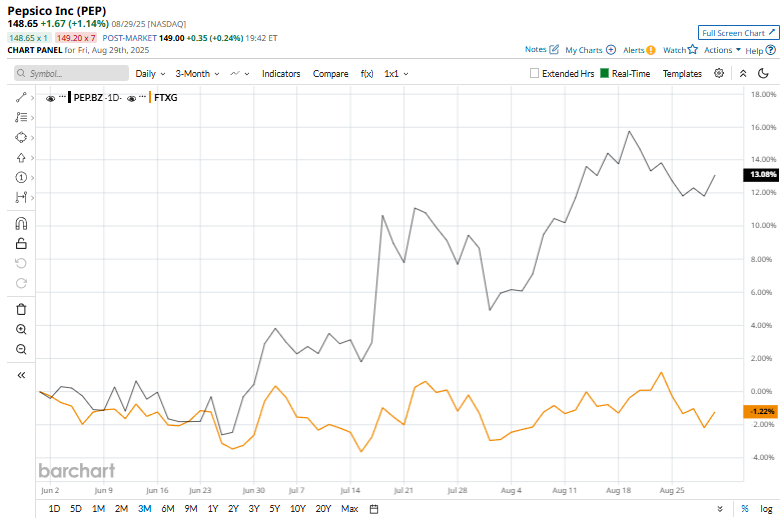Select the 6M time range
The width and height of the screenshot is (783, 530).
click(x=168, y=509)
